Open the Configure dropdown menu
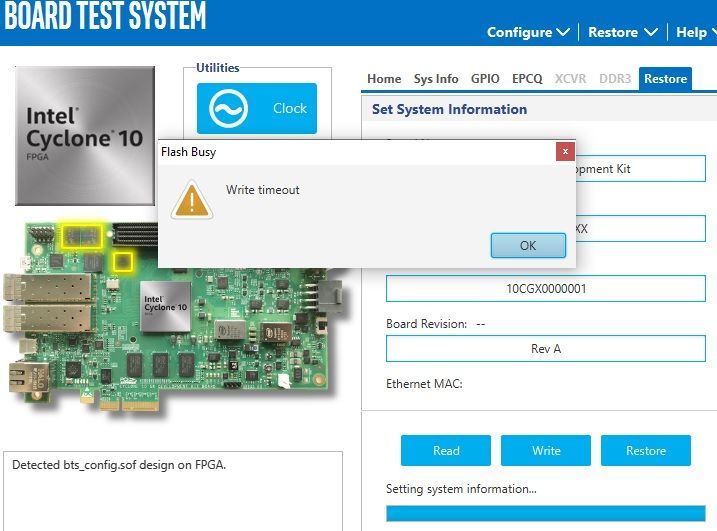 point(528,32)
